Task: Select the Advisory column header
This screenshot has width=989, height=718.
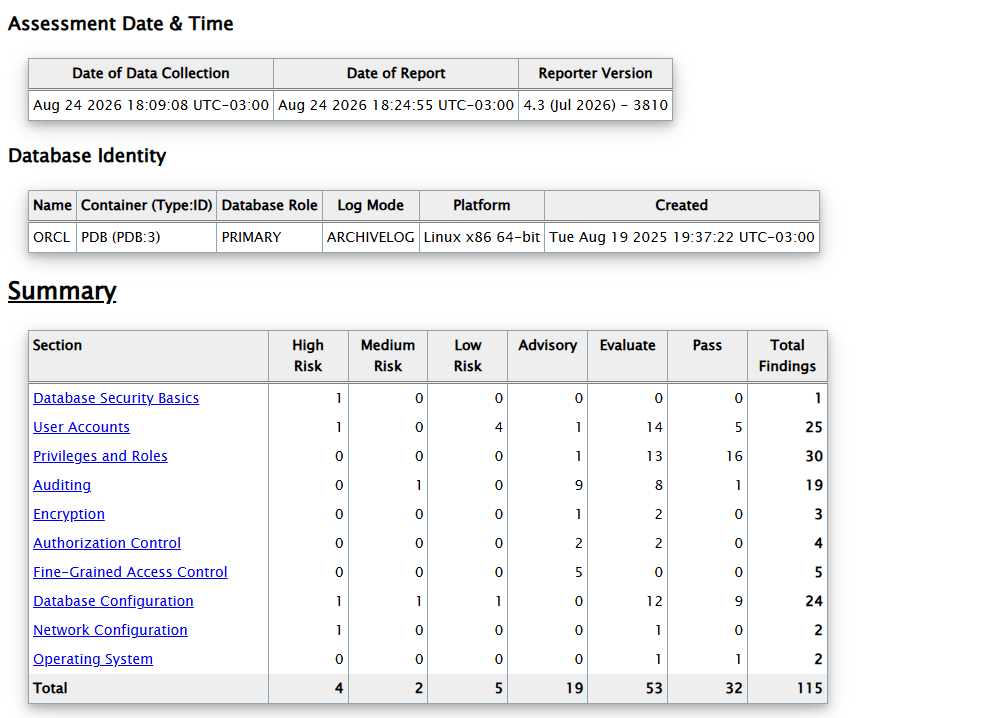Action: coord(547,356)
